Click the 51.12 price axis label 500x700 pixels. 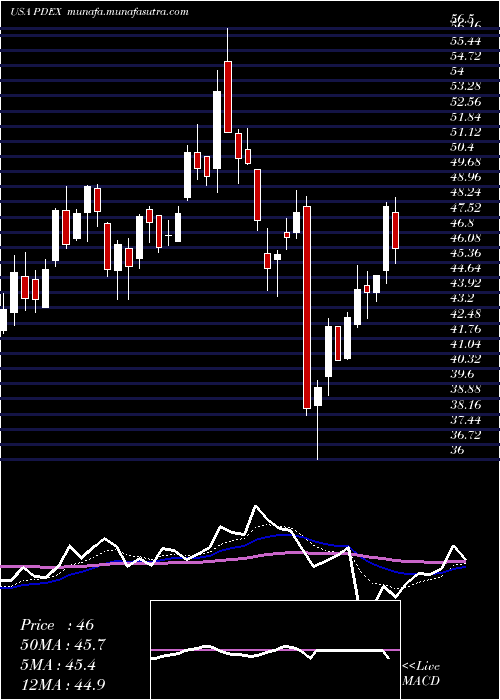(466, 132)
